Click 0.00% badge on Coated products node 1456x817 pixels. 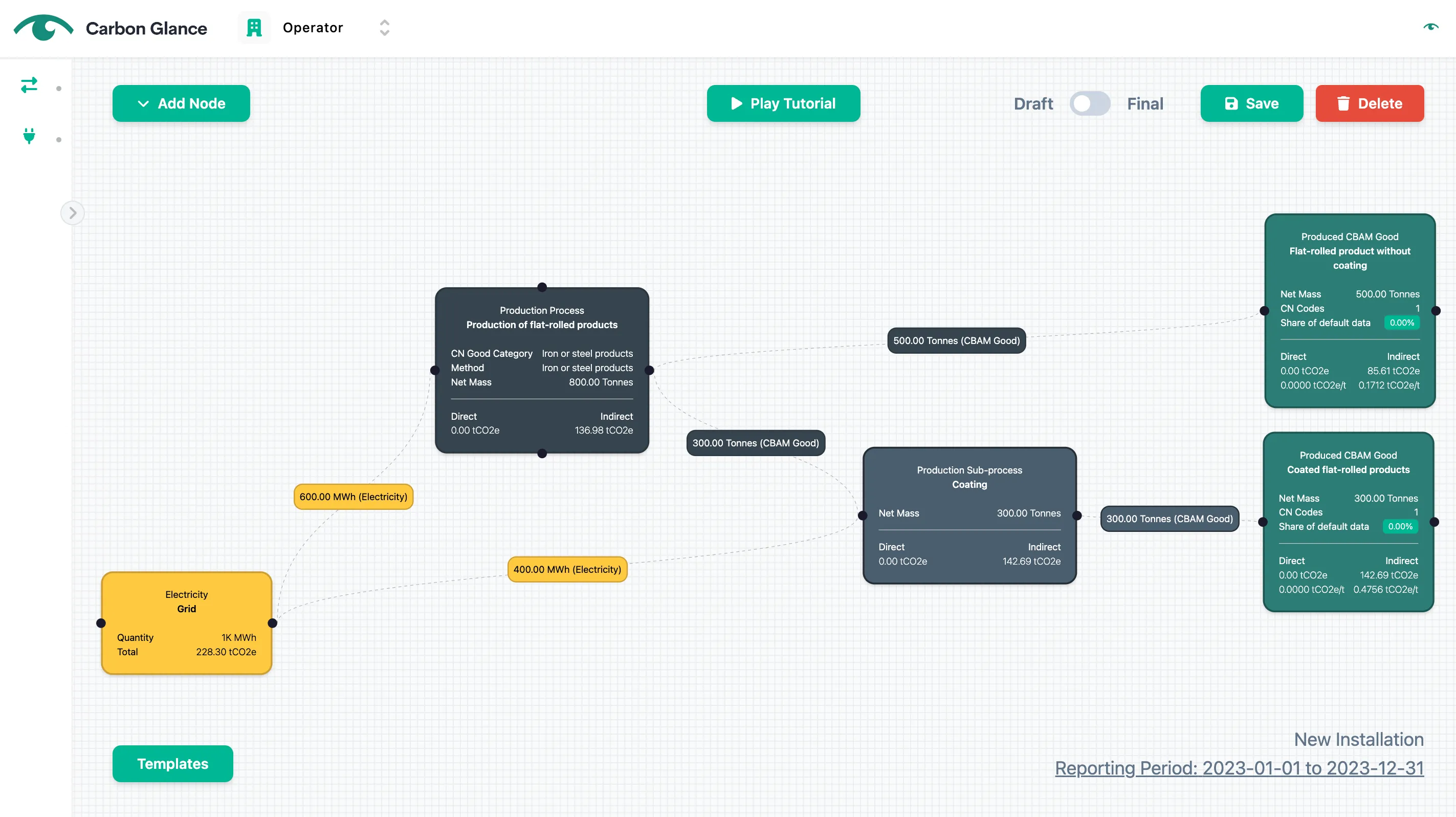[1400, 526]
